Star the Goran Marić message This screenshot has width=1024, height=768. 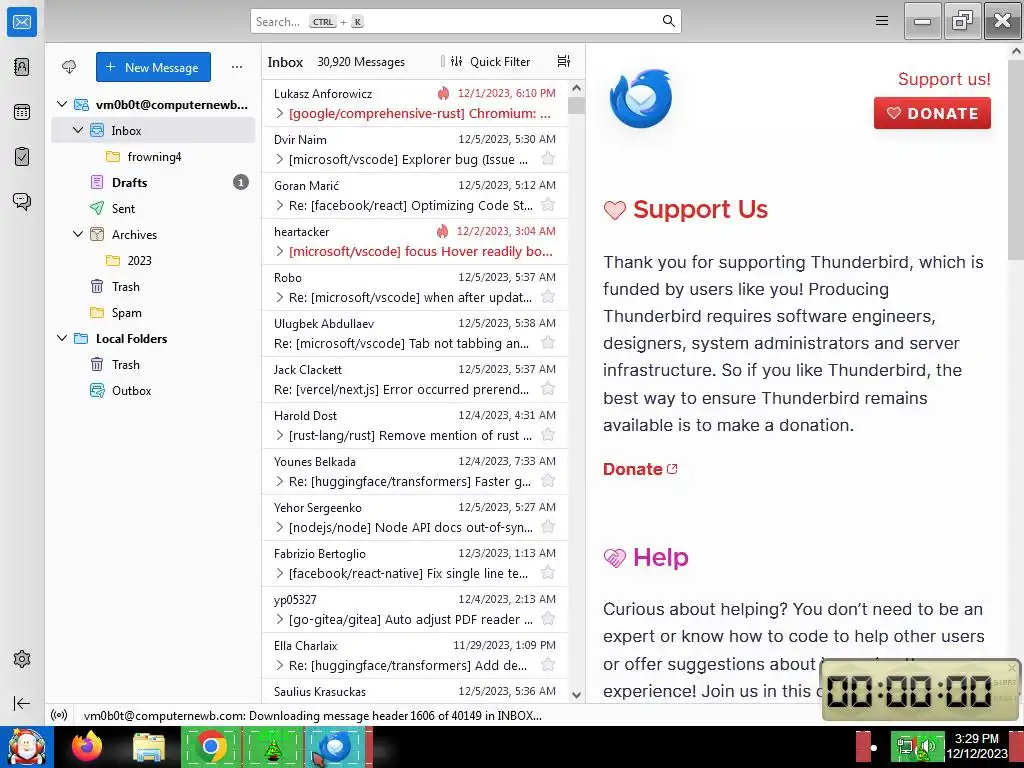[x=548, y=205]
